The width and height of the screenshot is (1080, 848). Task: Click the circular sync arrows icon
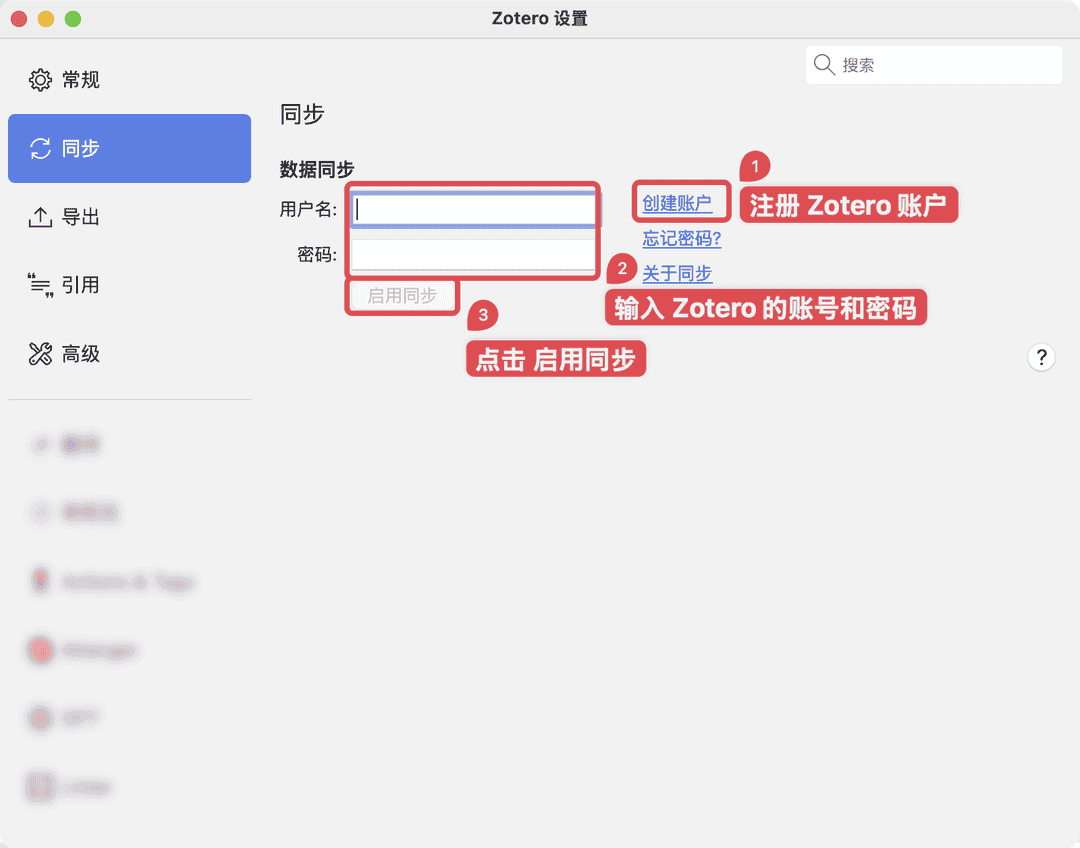(x=40, y=148)
